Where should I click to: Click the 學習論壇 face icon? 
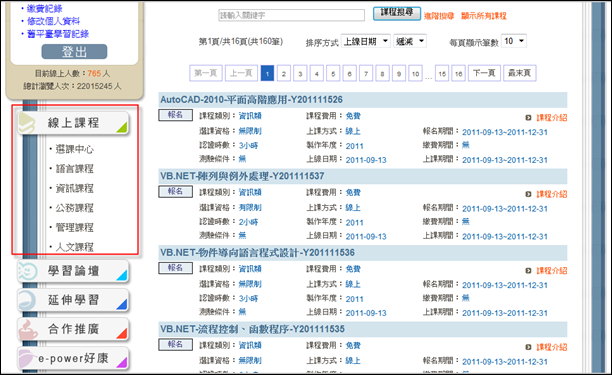pyautogui.click(x=28, y=271)
